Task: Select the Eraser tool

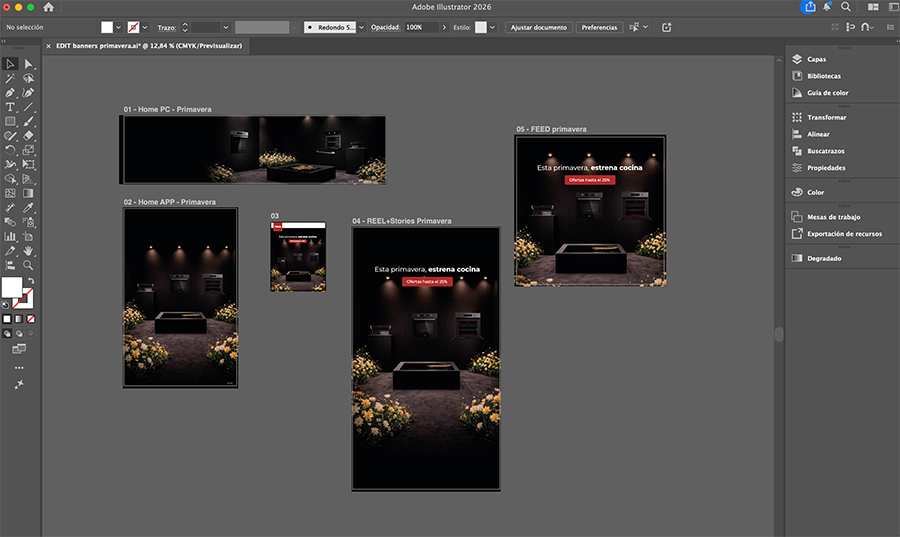Action: (x=28, y=135)
